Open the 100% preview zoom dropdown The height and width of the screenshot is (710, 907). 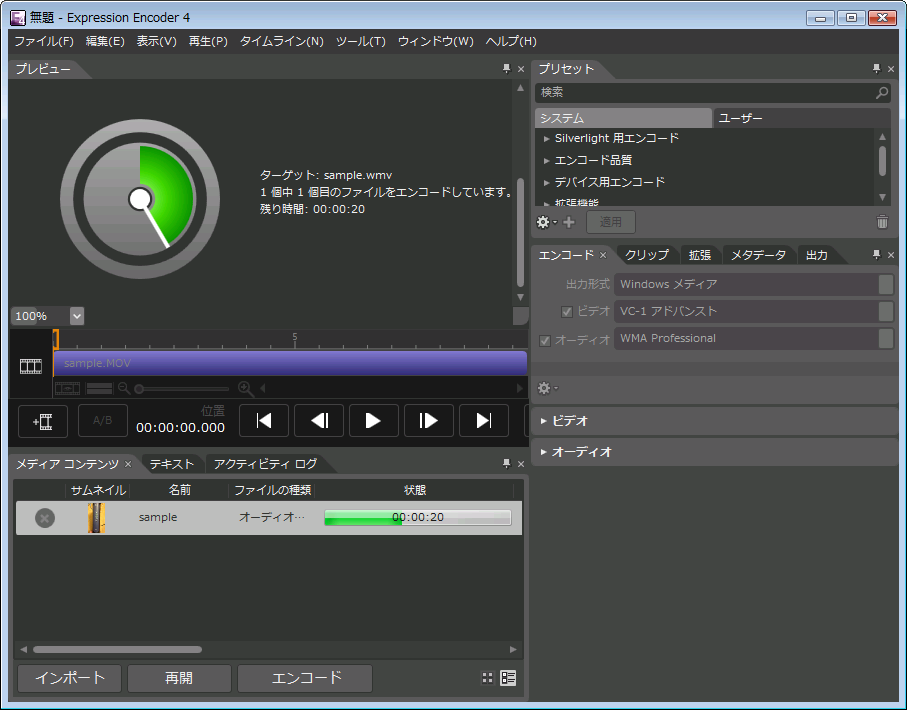click(77, 316)
